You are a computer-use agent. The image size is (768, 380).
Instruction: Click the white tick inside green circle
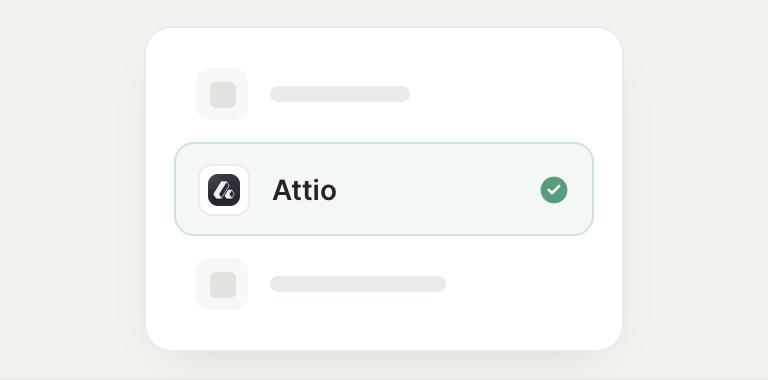(x=554, y=190)
